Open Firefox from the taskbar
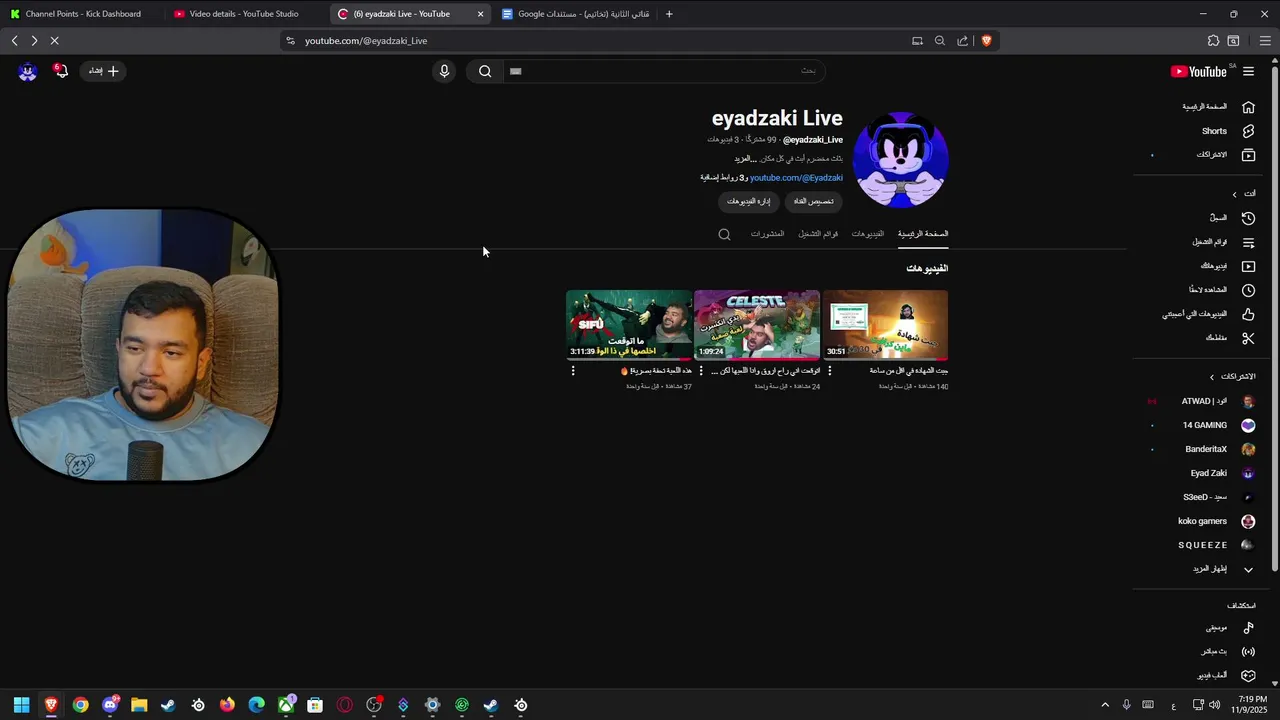 227,705
